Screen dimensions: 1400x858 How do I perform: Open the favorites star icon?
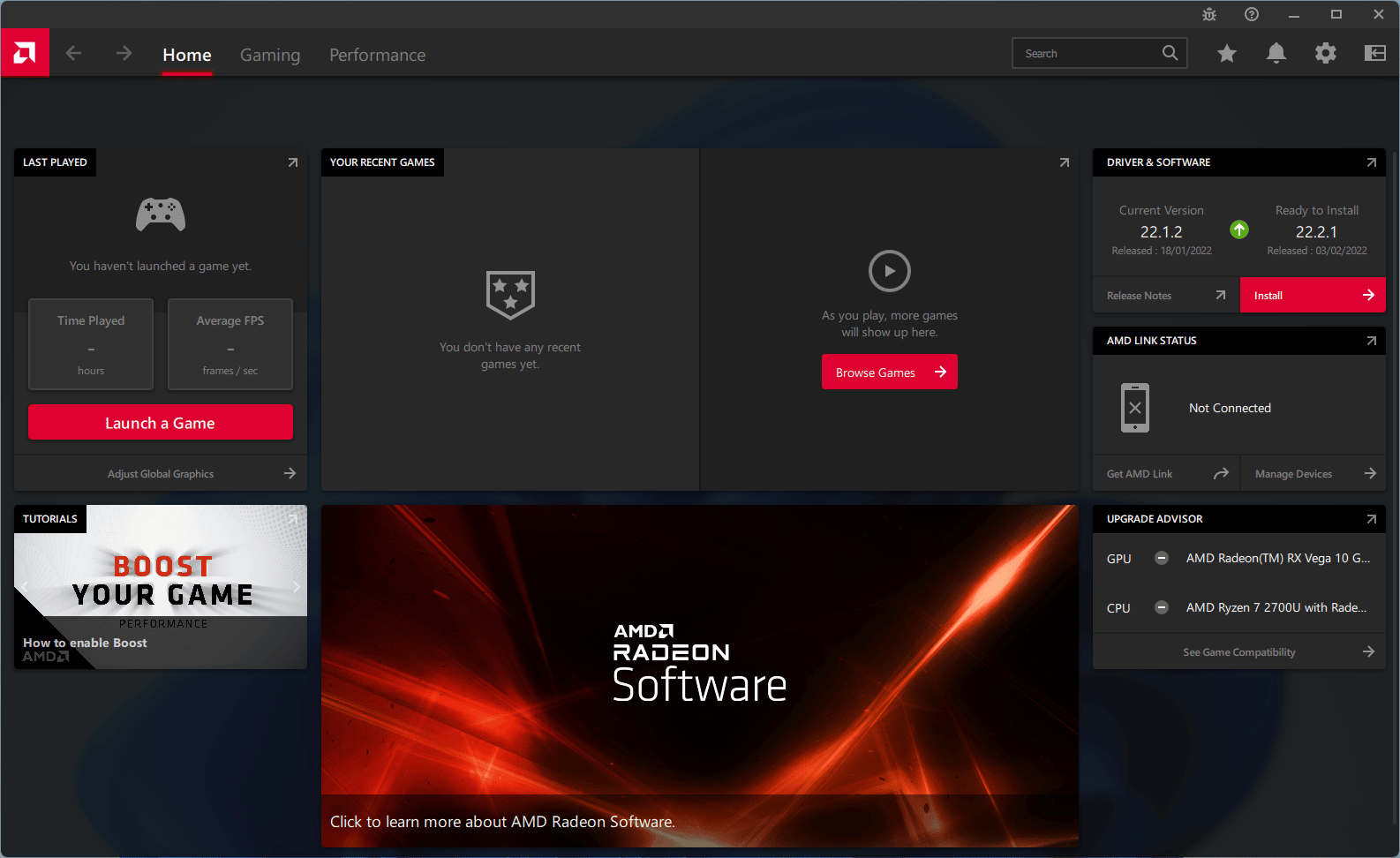(1227, 54)
